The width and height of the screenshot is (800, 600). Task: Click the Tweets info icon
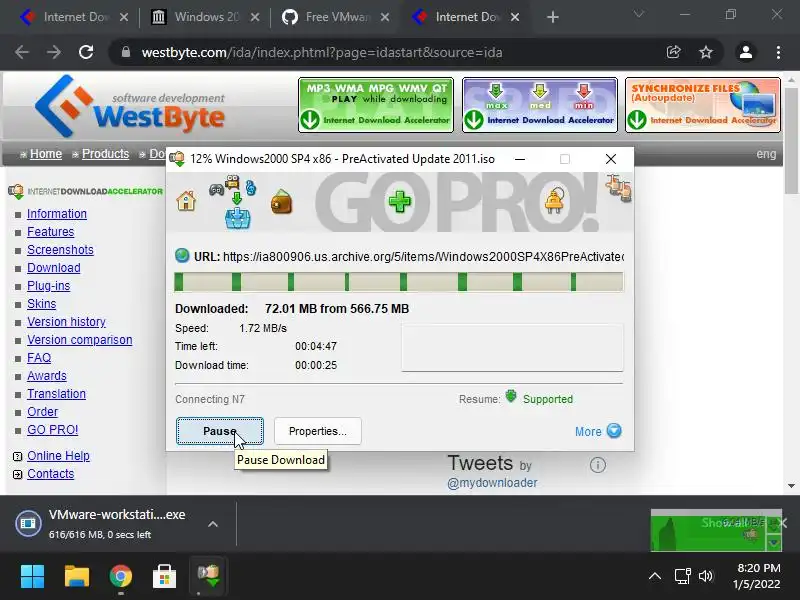click(597, 465)
